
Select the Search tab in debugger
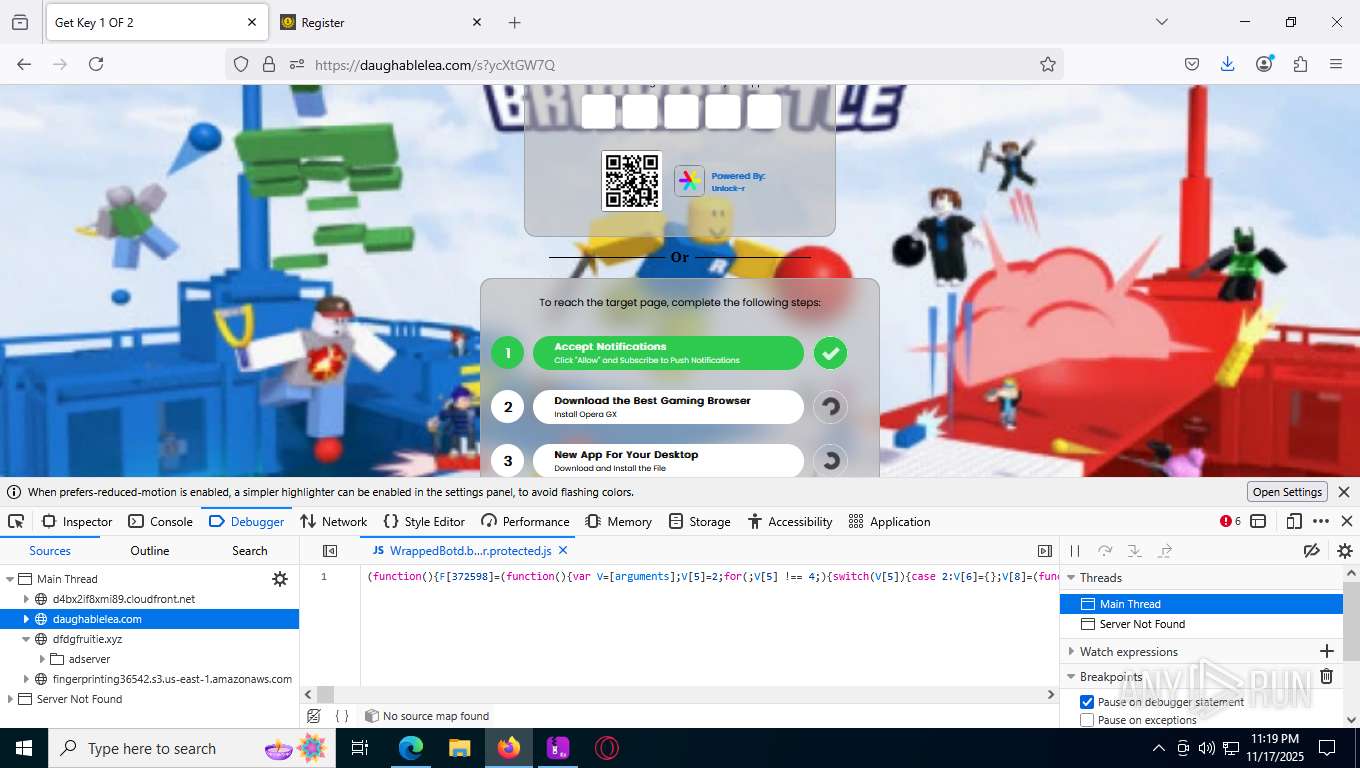tap(250, 550)
